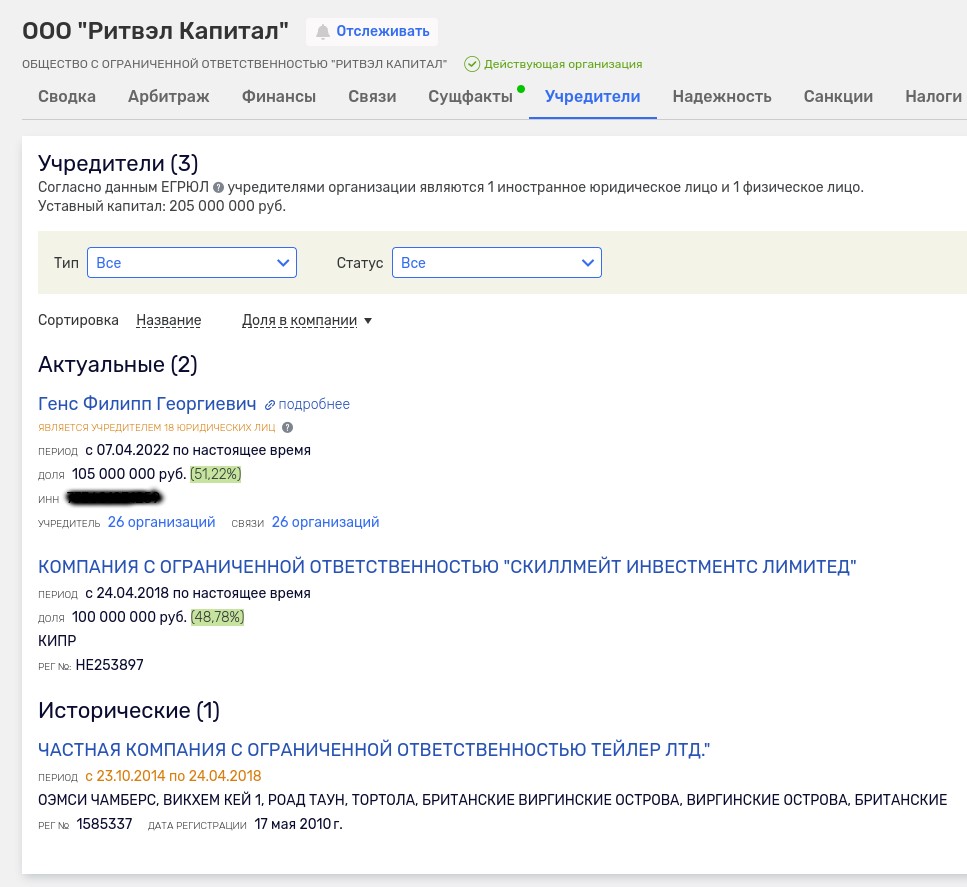Open the Связи tab
The height and width of the screenshot is (887, 967).
coord(372,96)
